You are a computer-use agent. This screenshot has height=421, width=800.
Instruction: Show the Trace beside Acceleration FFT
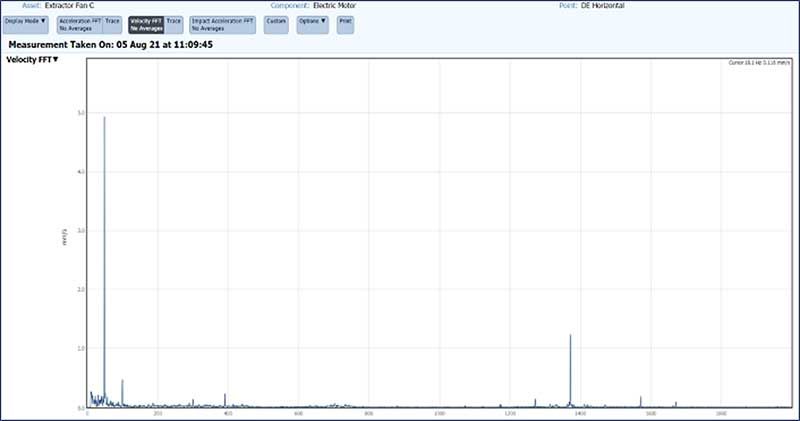point(112,24)
